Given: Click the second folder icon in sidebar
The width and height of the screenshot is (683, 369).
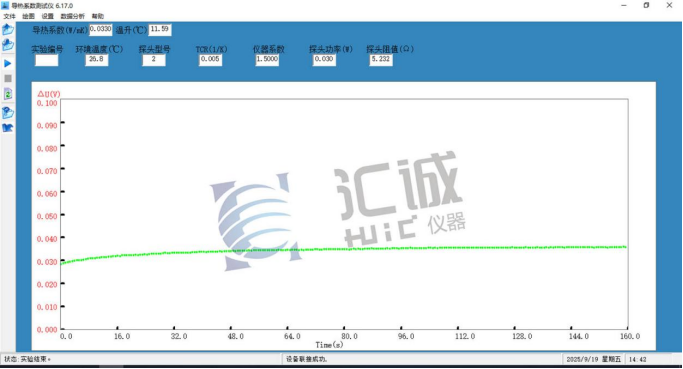Looking at the screenshot, I should tap(8, 45).
